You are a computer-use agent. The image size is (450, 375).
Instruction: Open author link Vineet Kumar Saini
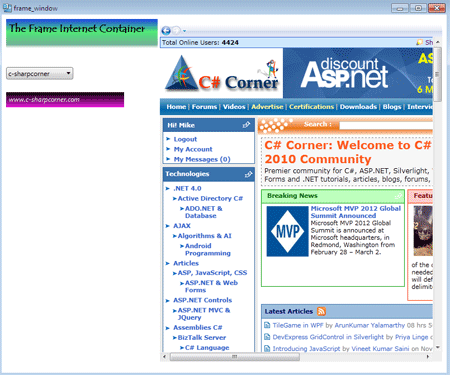(x=380, y=348)
